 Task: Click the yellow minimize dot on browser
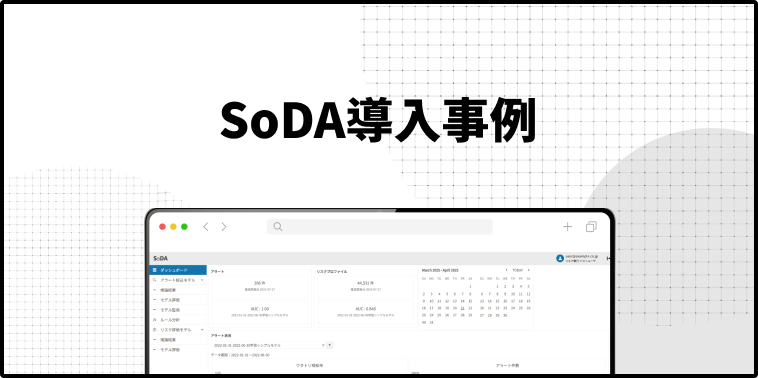click(173, 227)
